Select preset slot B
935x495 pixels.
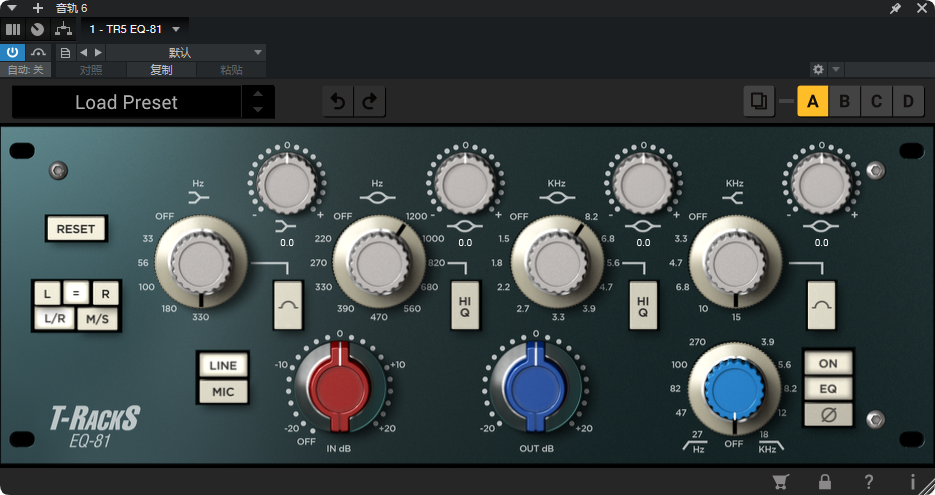[x=844, y=101]
